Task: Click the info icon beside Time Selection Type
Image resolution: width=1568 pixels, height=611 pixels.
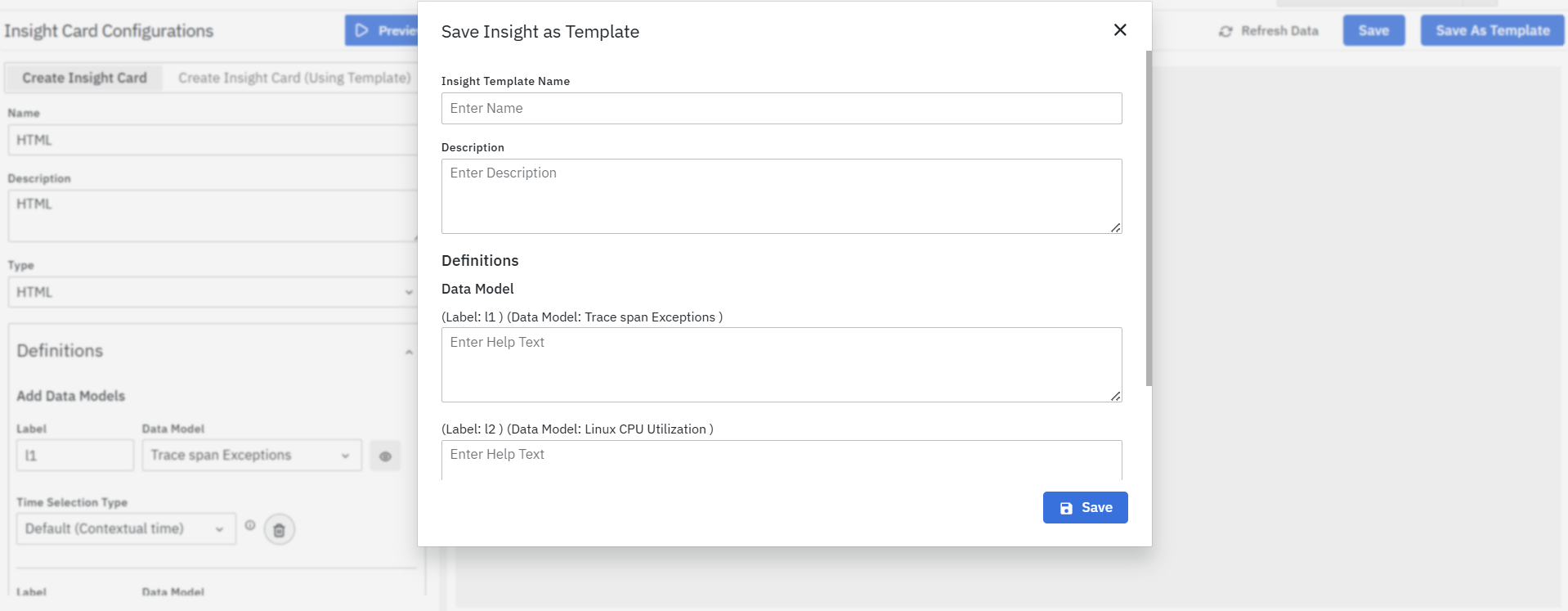Action: pyautogui.click(x=250, y=526)
